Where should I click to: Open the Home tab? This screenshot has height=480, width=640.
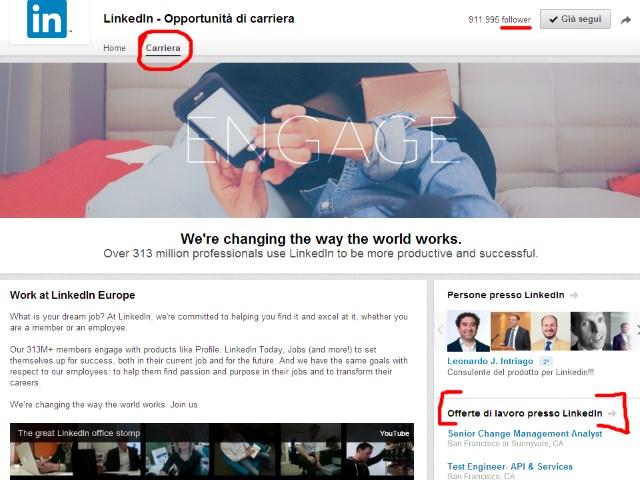[114, 48]
